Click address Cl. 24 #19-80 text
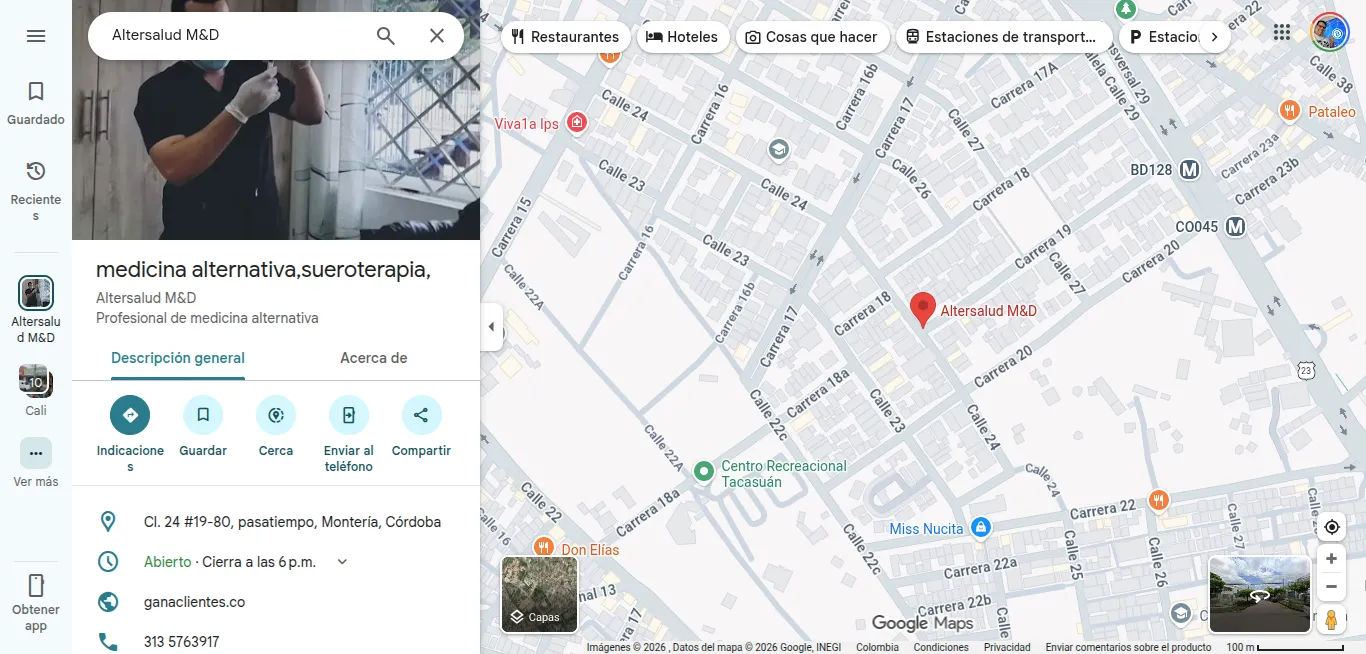The image size is (1366, 654). pyautogui.click(x=292, y=522)
